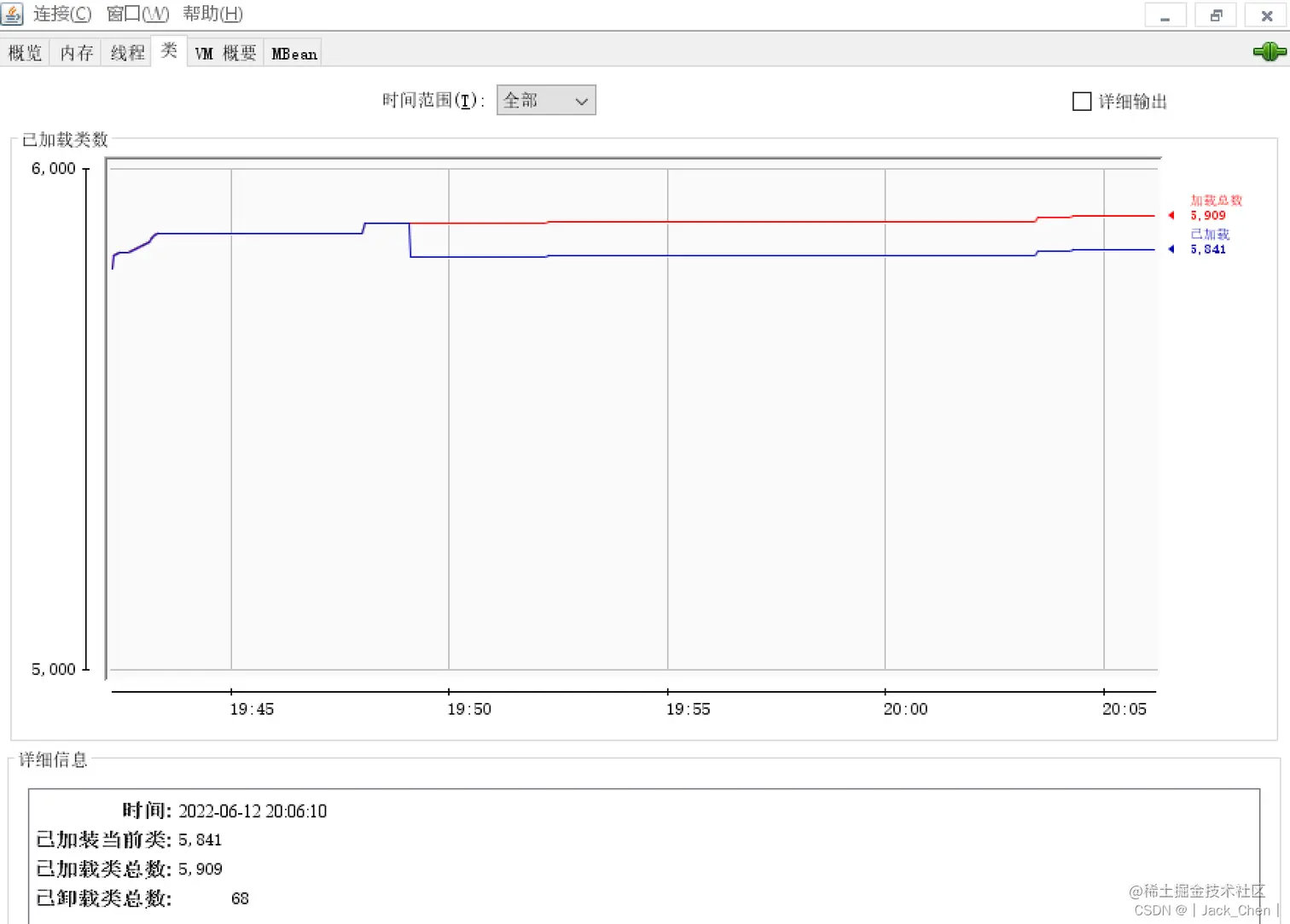The image size is (1290, 924).
Task: Click the 已卸载类总数 value 68
Action: [x=240, y=898]
